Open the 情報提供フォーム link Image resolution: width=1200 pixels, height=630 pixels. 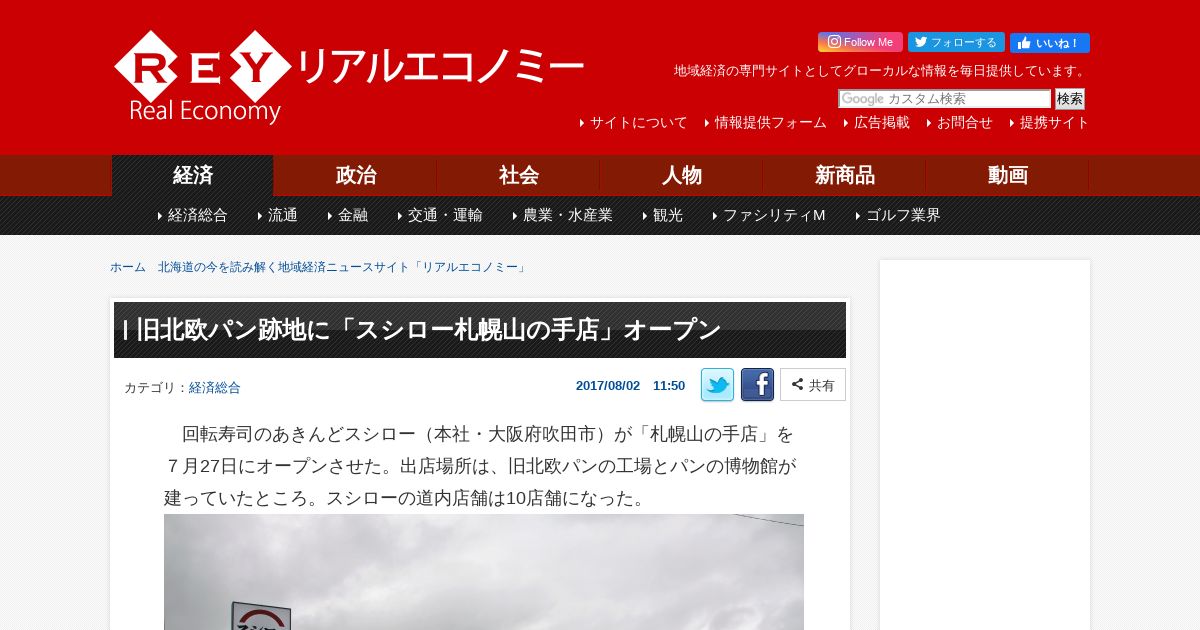pyautogui.click(x=770, y=123)
